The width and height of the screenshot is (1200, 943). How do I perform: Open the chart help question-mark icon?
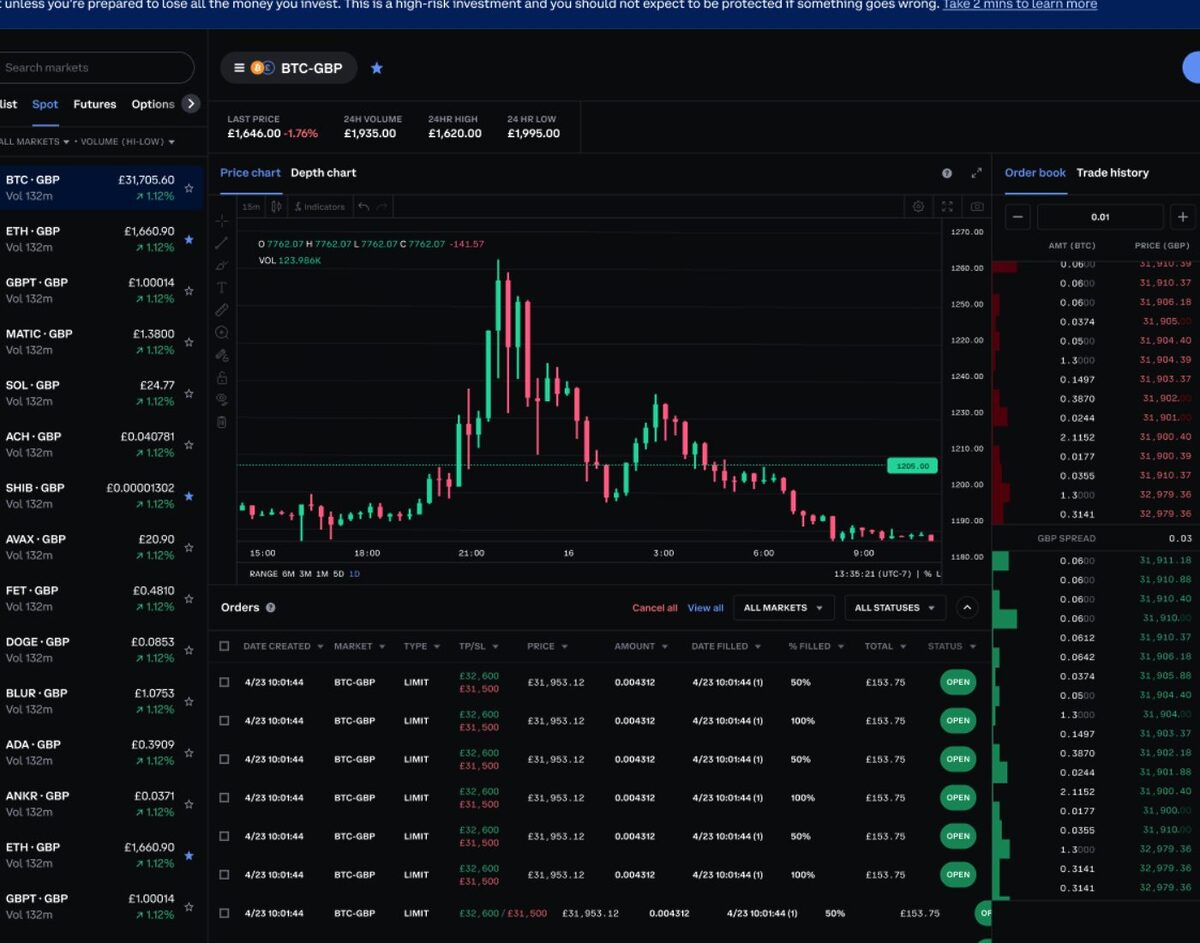[947, 173]
